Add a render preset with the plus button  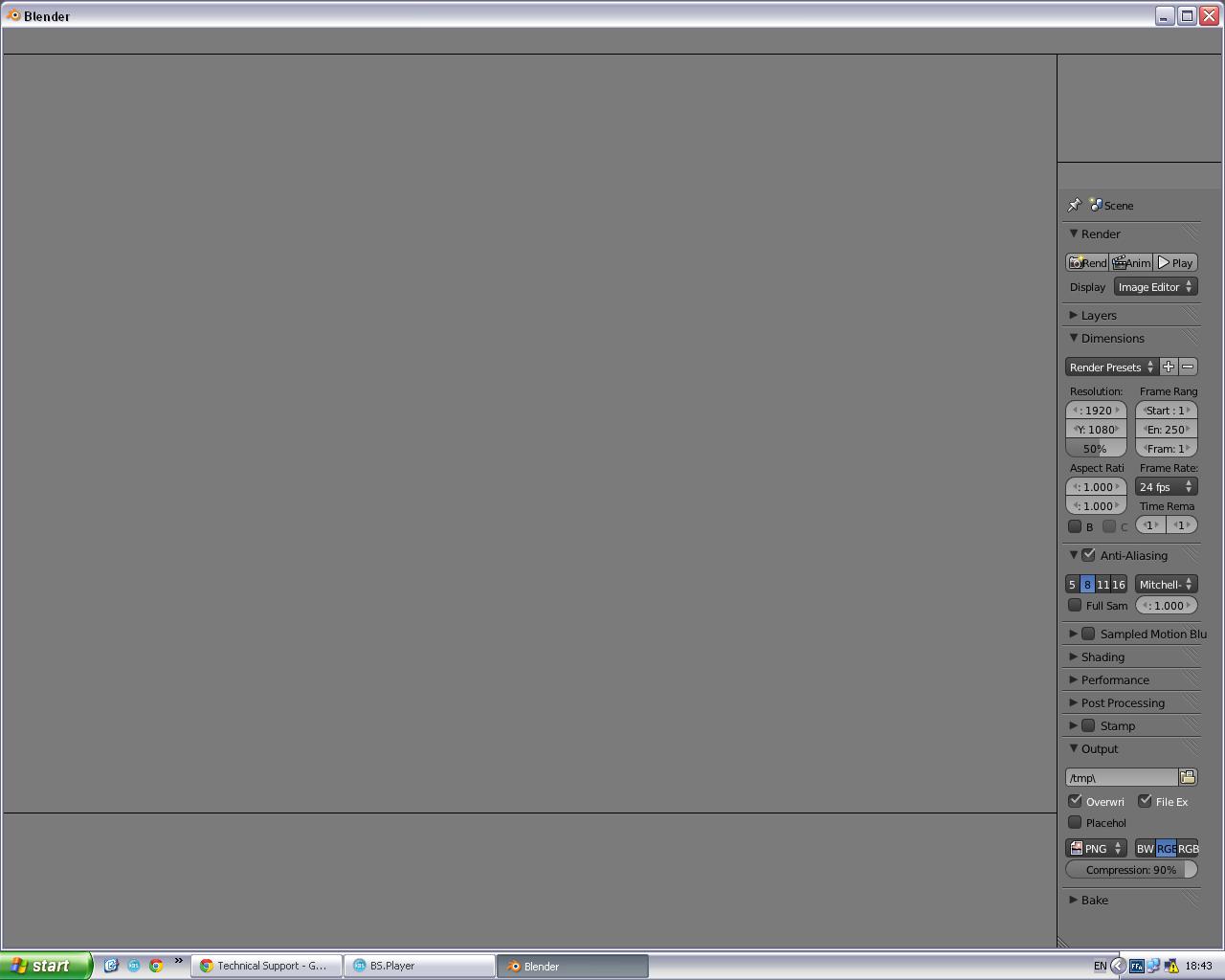(1168, 366)
